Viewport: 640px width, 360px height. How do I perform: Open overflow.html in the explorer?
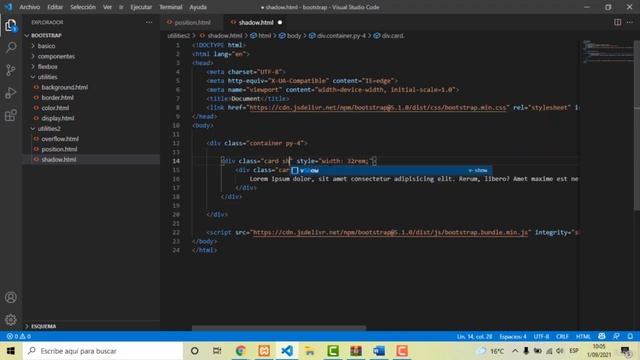tap(60, 139)
